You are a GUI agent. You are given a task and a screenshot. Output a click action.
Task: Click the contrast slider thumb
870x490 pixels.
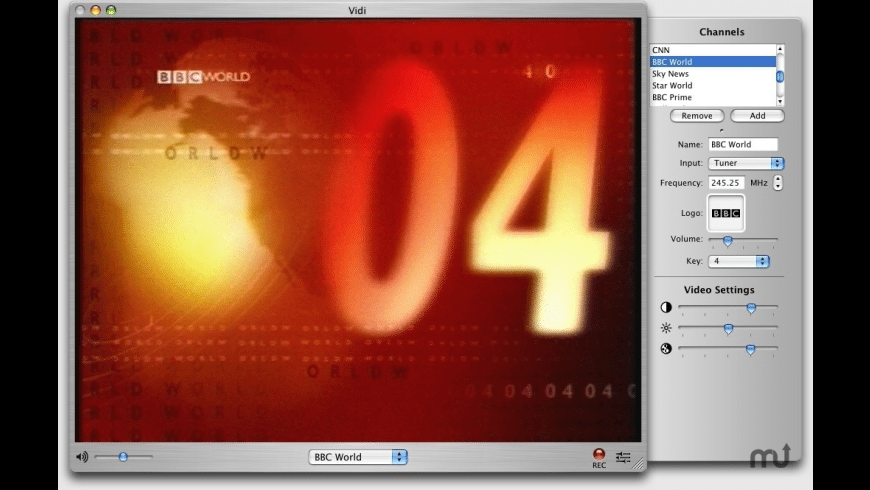pyautogui.click(x=751, y=308)
